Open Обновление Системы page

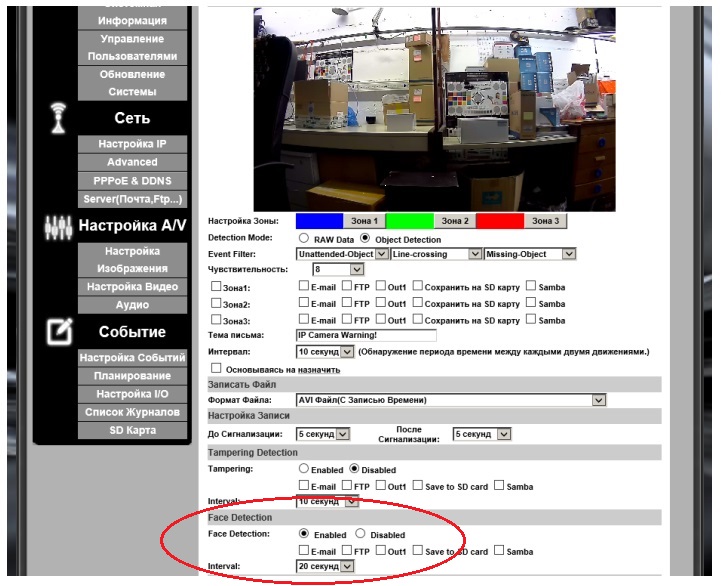(x=132, y=83)
